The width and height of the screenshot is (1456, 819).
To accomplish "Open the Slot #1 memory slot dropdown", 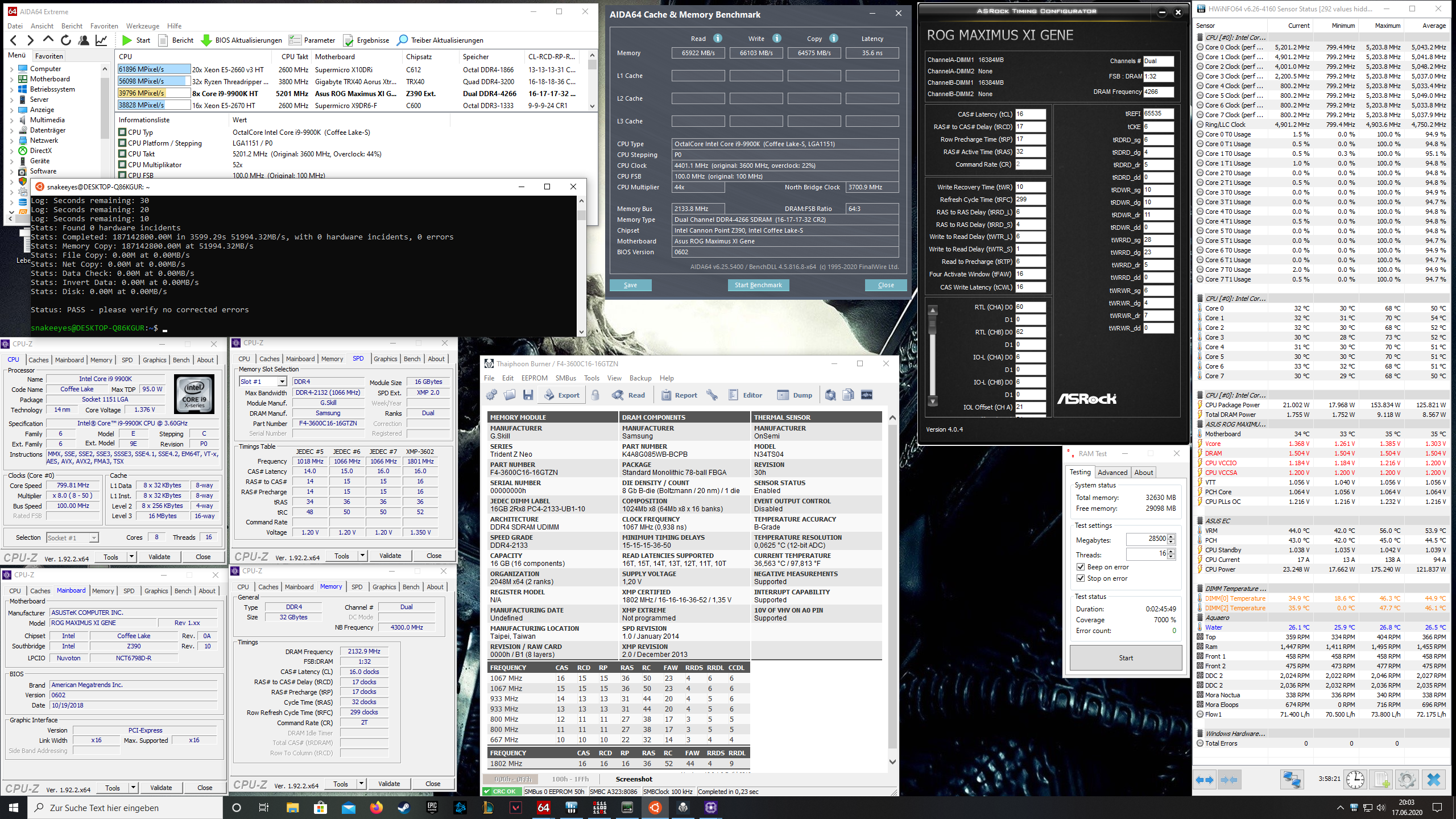I will pyautogui.click(x=282, y=382).
